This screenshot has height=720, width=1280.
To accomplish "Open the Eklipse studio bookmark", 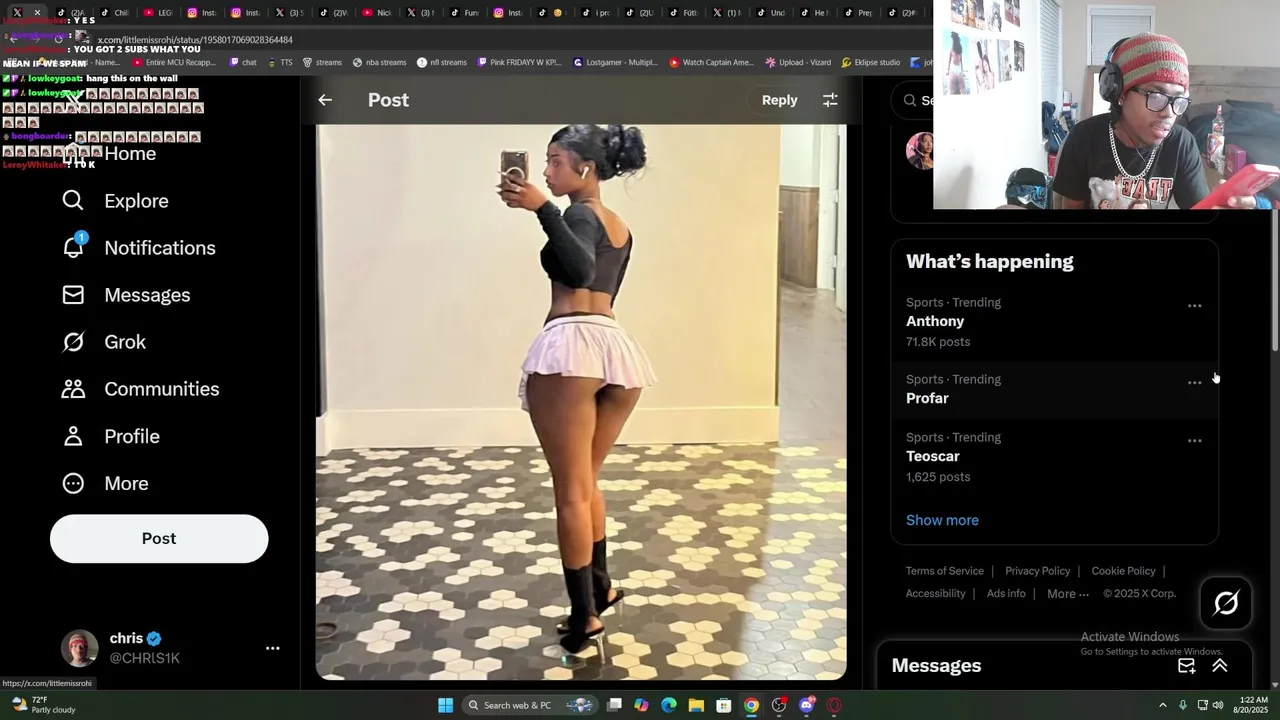I will pos(870,62).
